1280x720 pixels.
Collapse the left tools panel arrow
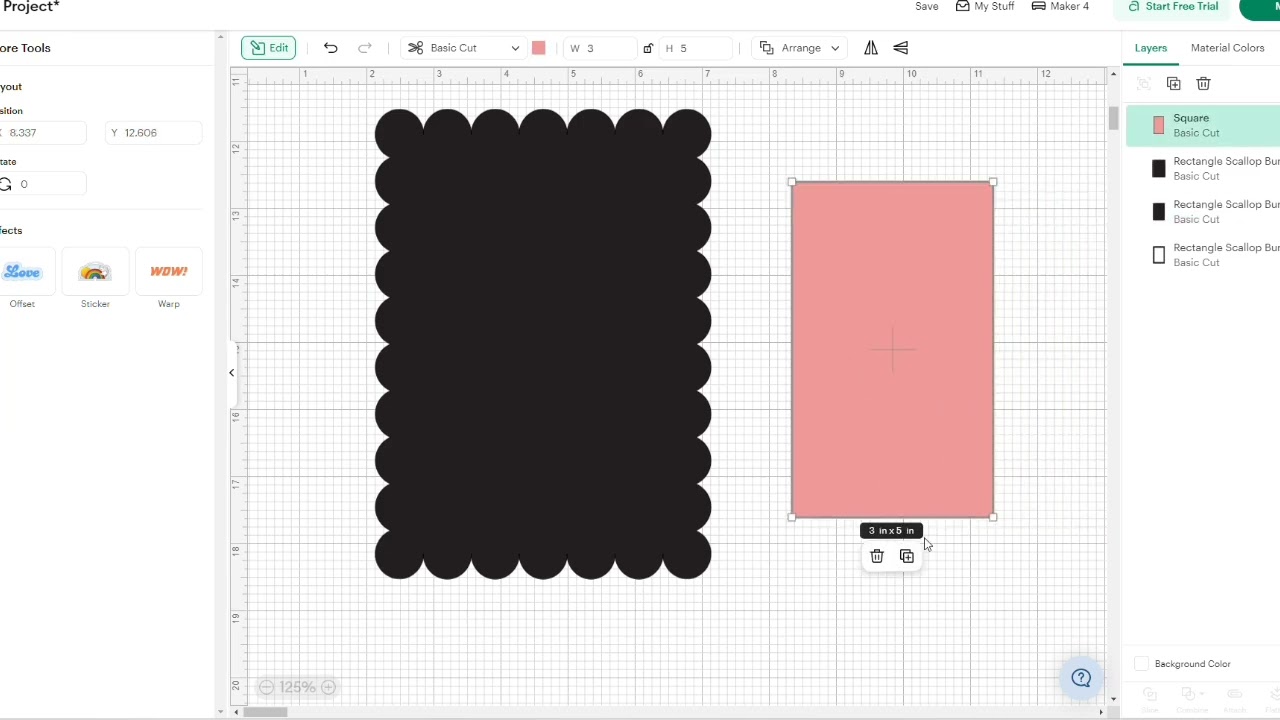click(x=231, y=373)
